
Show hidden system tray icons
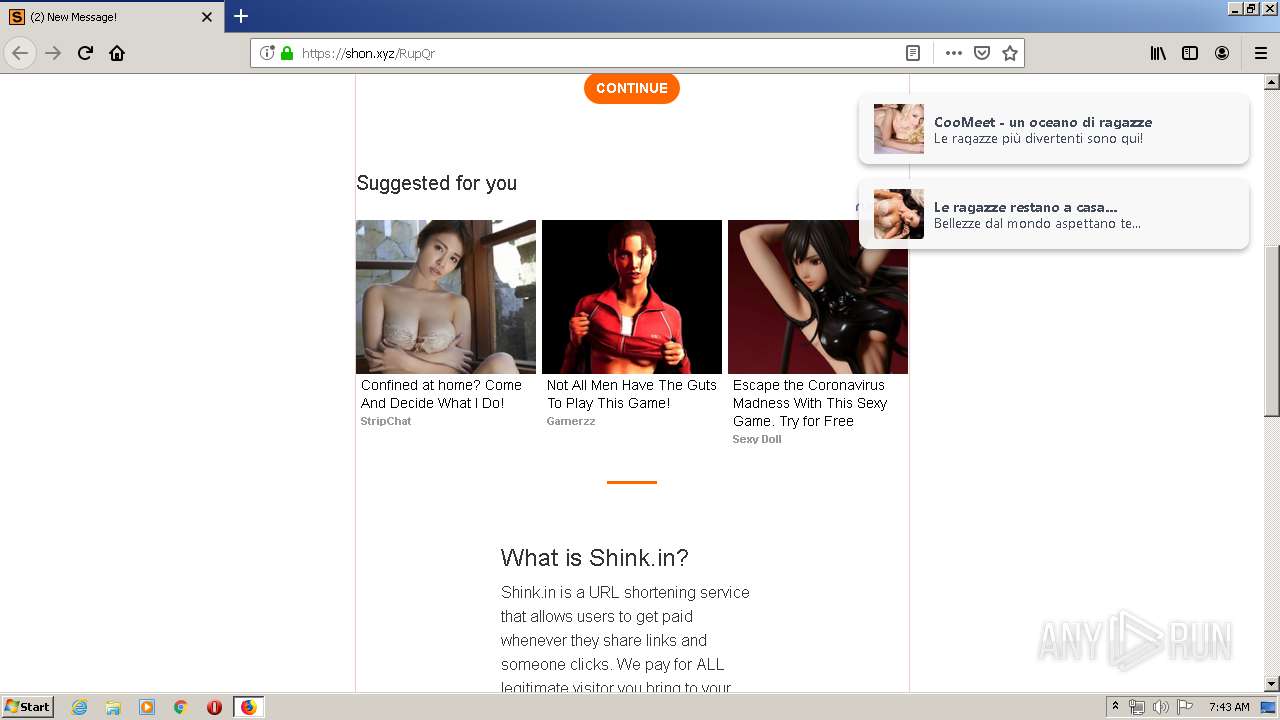pyautogui.click(x=1116, y=707)
